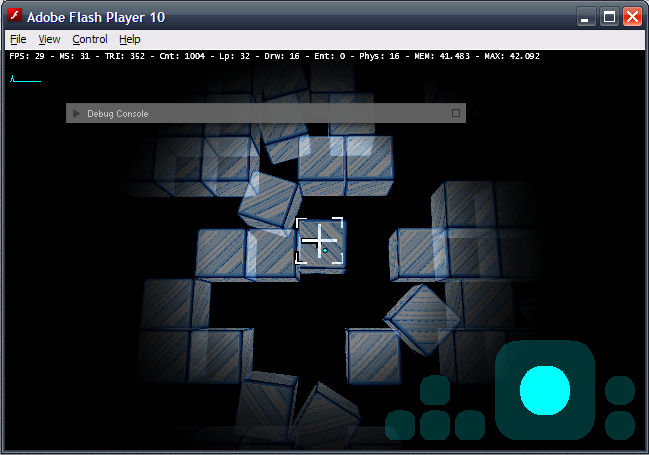Open the Help menu
Screen dimensions: 649x455
[130, 39]
